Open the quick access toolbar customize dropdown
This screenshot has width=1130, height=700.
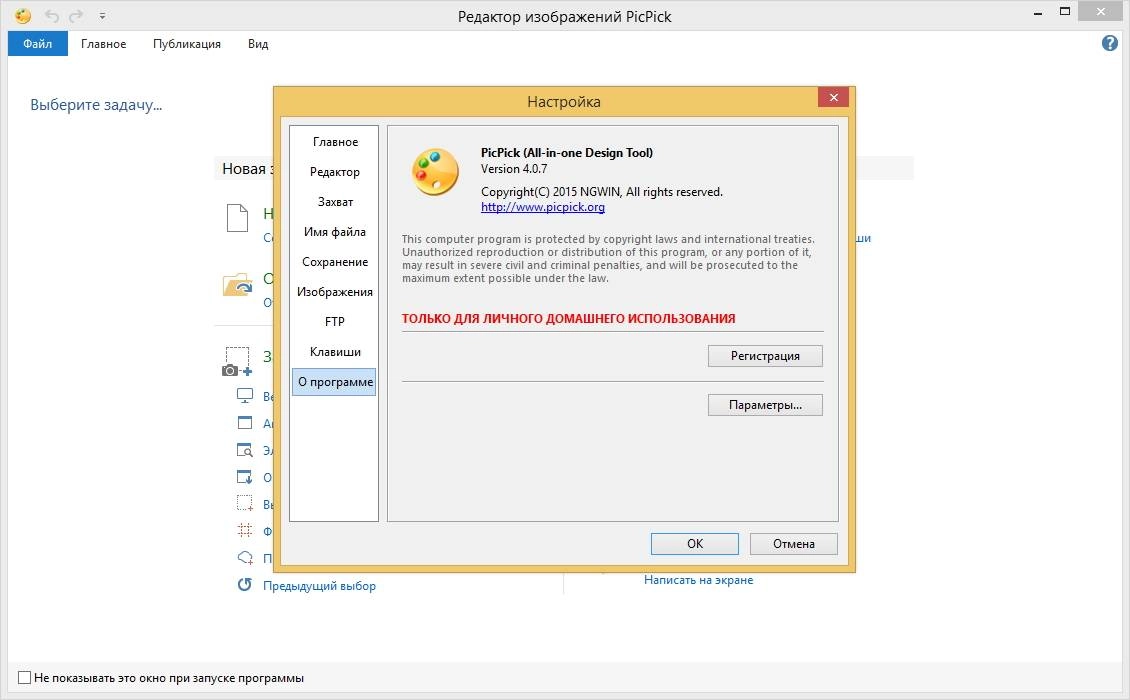[x=102, y=16]
